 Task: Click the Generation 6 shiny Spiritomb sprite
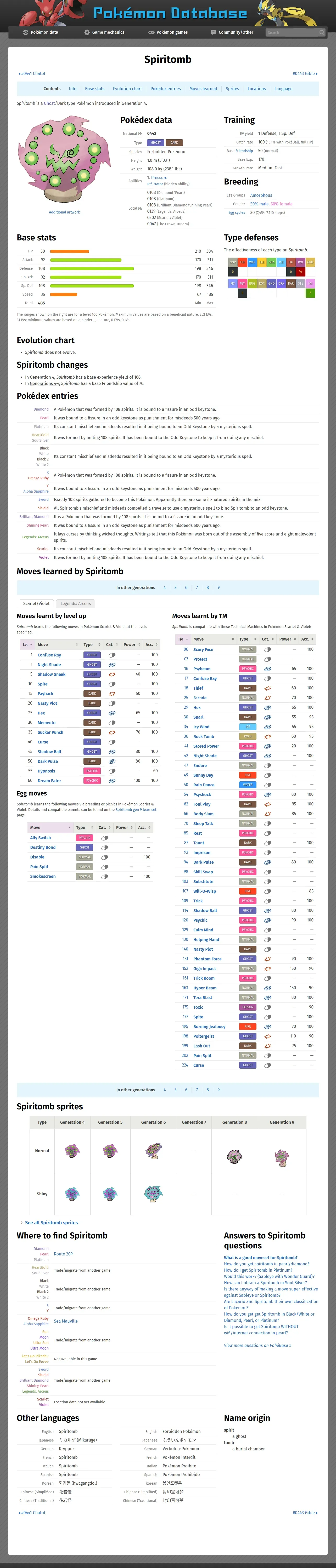point(153,1194)
